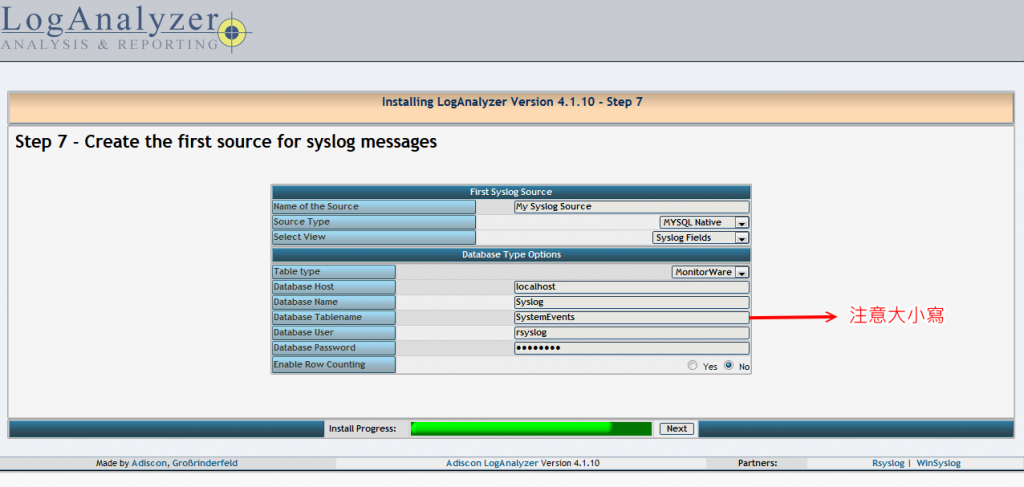The width and height of the screenshot is (1024, 487).
Task: Open the Select View dropdown
Action: tap(701, 238)
